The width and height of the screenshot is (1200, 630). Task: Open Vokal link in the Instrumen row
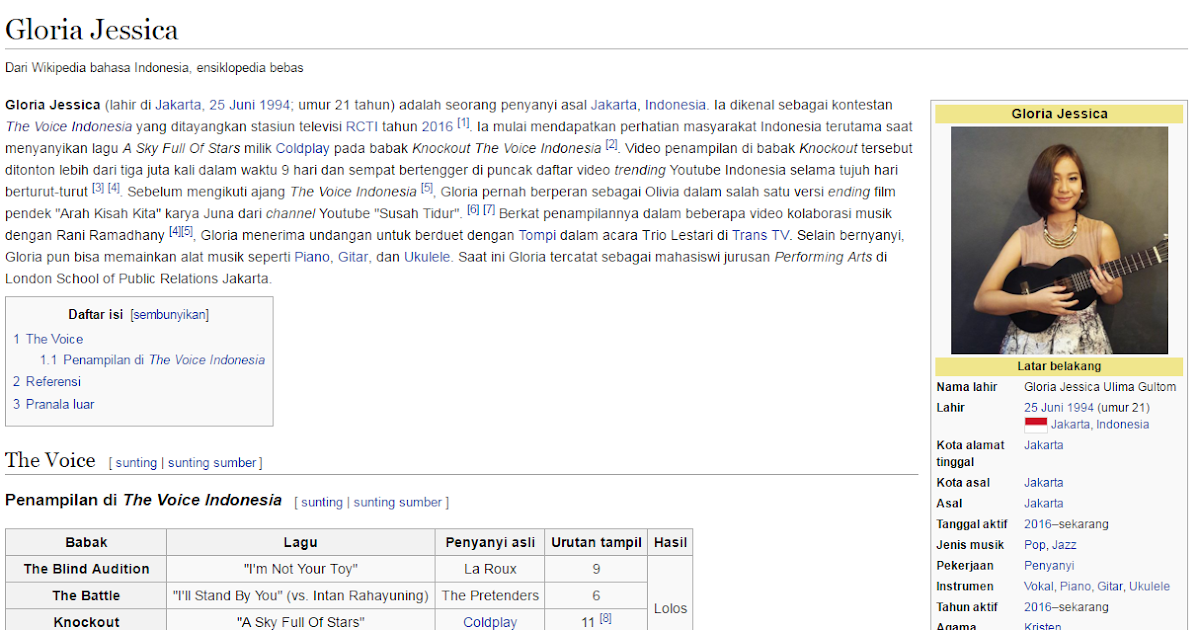point(1039,587)
